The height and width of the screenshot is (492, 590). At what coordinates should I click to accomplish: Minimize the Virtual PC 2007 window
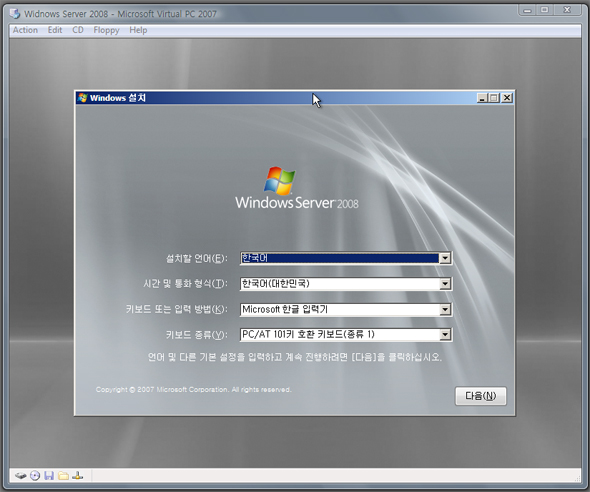point(528,10)
